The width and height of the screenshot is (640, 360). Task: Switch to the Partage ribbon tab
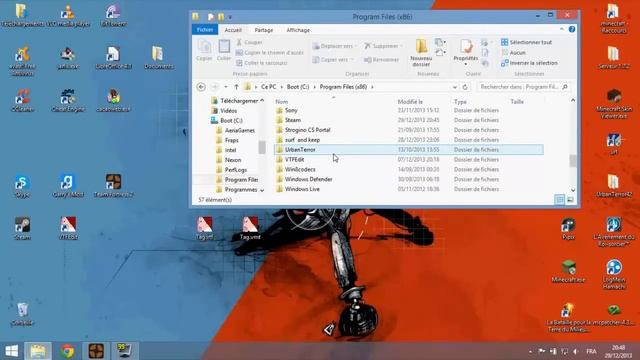[x=264, y=30]
